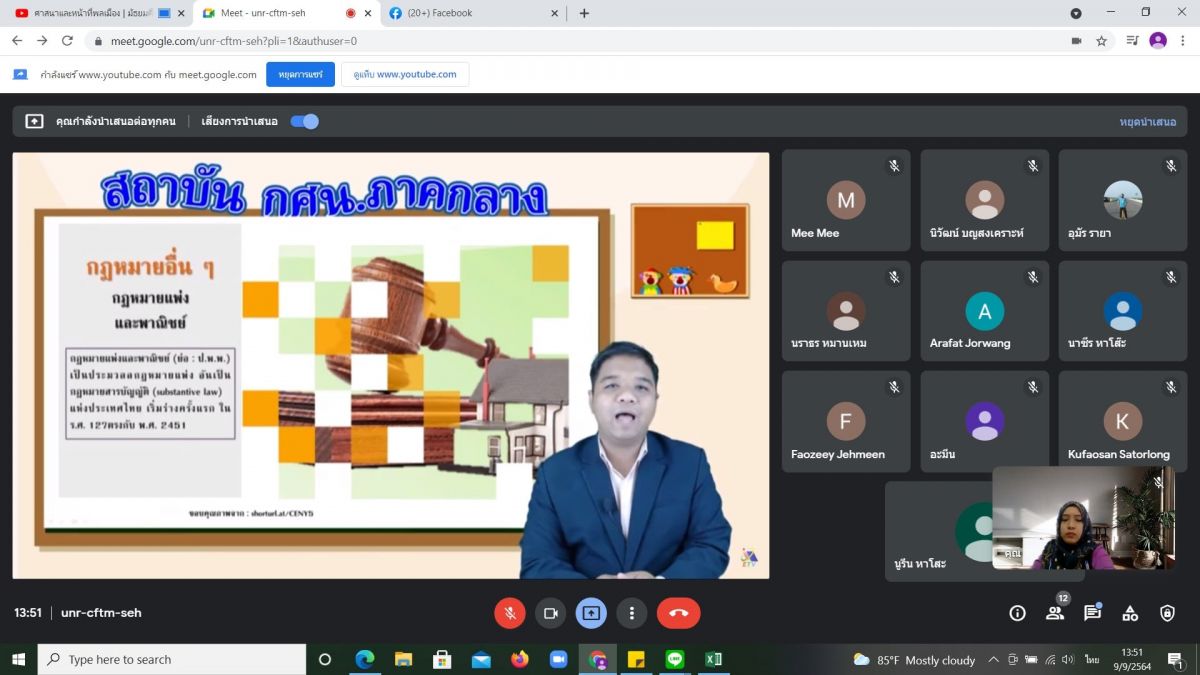1200x675 pixels.
Task: Click the present screen icon
Action: (x=591, y=613)
